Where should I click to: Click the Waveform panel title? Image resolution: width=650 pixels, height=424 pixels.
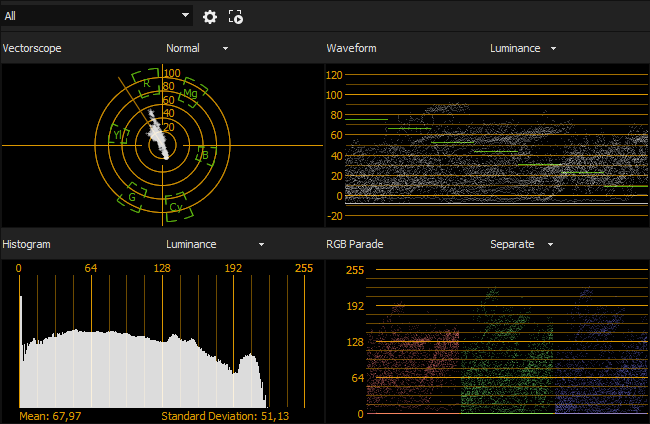[x=351, y=48]
